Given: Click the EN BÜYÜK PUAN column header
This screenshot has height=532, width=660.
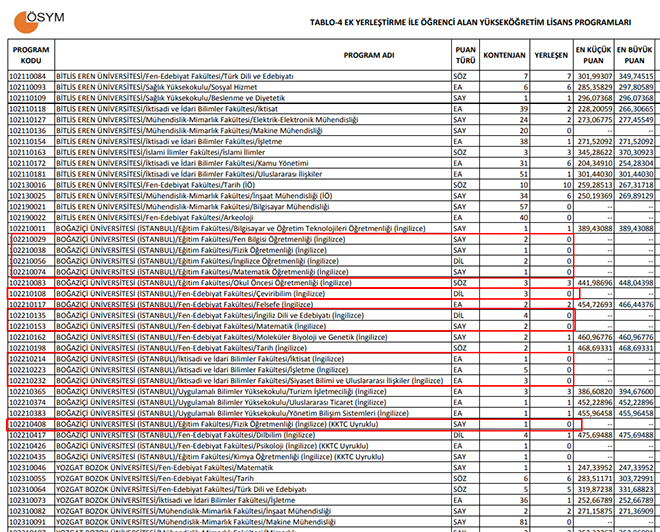Looking at the screenshot, I should click(634, 55).
